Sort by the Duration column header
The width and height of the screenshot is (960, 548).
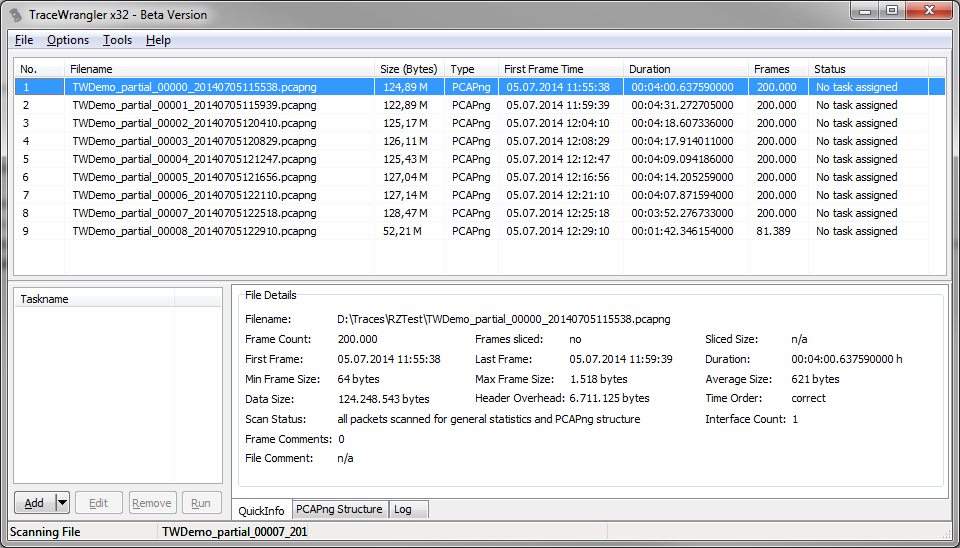click(x=686, y=69)
